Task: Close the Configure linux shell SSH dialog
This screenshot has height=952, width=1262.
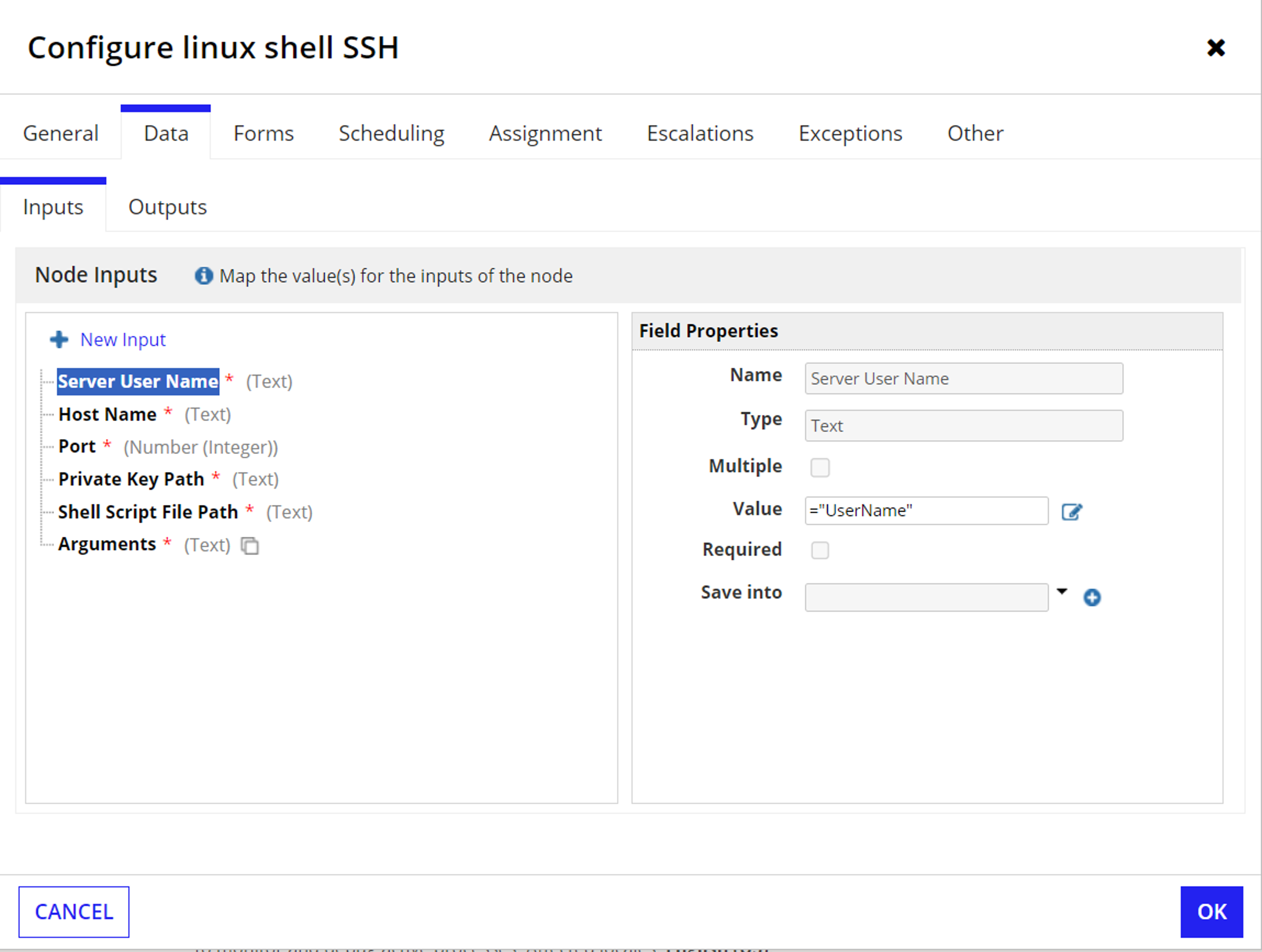Action: (1216, 47)
